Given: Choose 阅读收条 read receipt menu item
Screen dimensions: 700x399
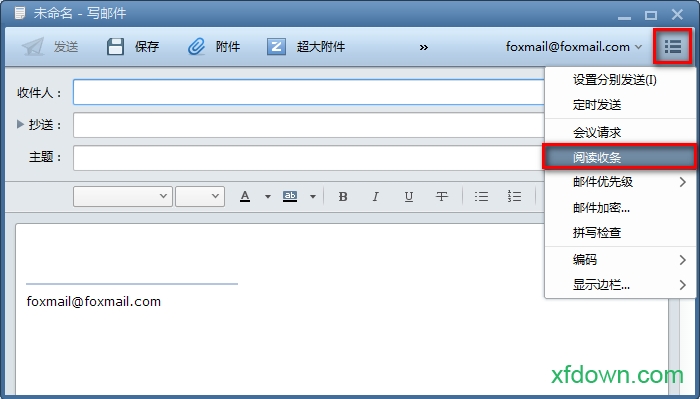Looking at the screenshot, I should 620,157.
